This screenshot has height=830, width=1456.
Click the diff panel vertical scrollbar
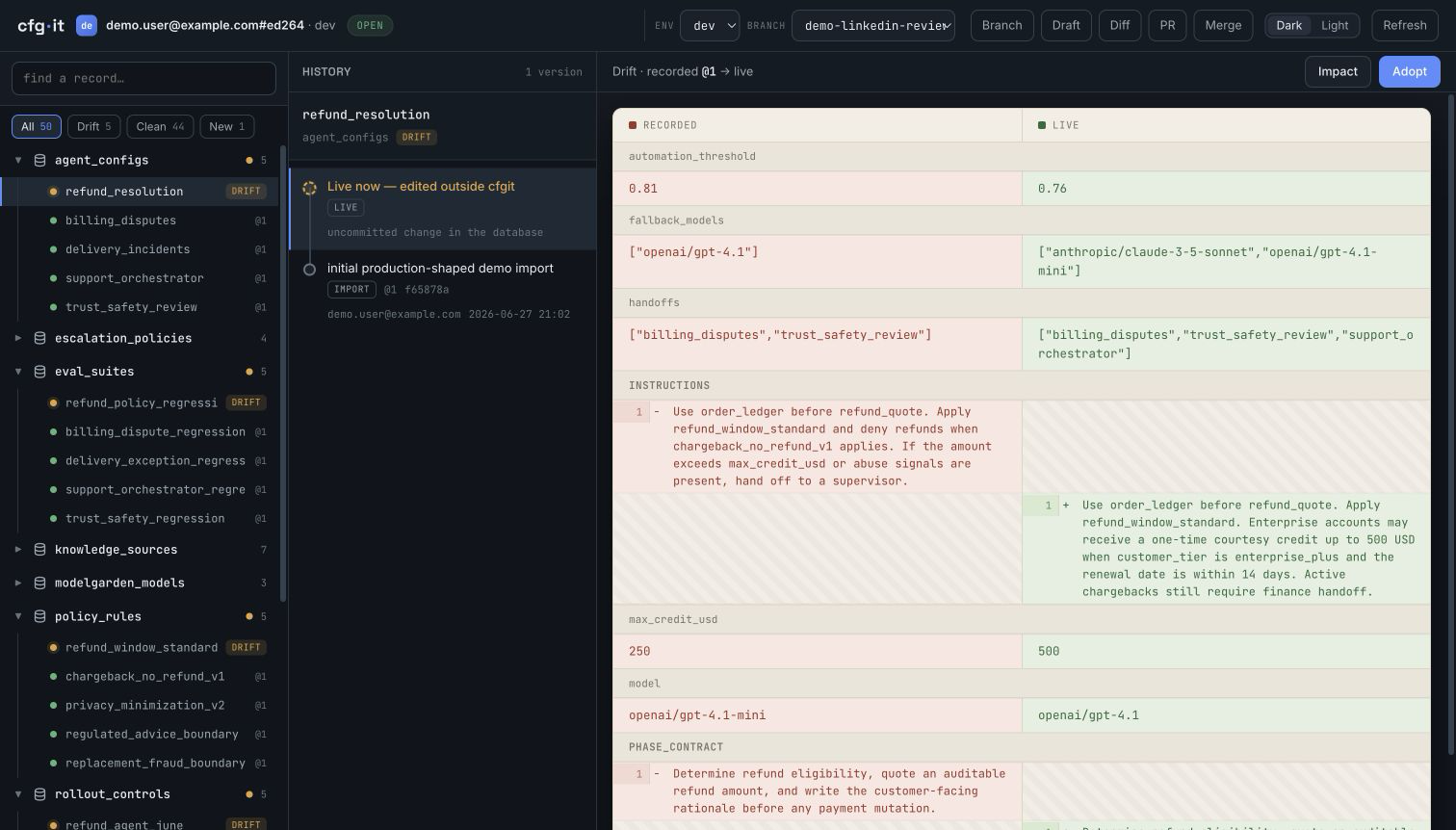click(1450, 424)
